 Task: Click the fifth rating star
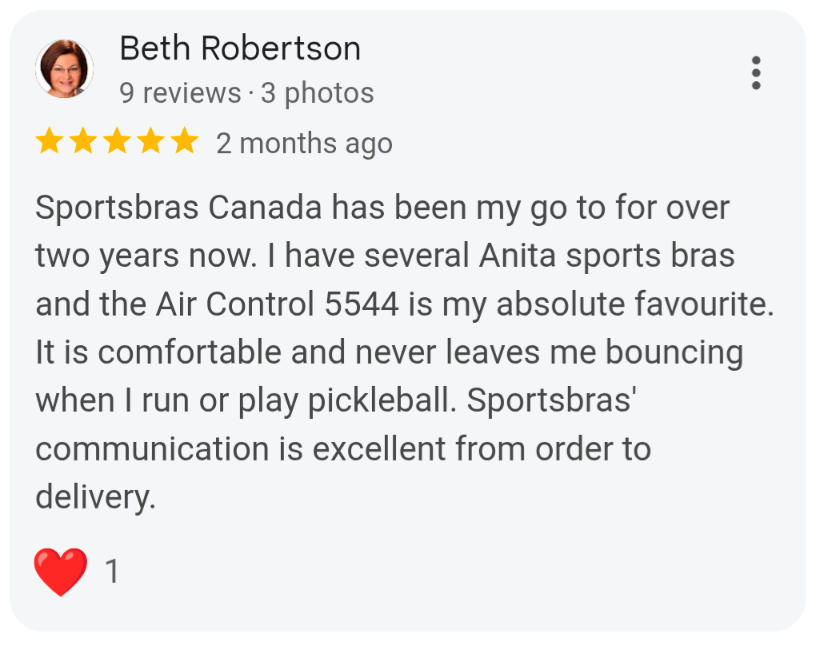[x=185, y=141]
